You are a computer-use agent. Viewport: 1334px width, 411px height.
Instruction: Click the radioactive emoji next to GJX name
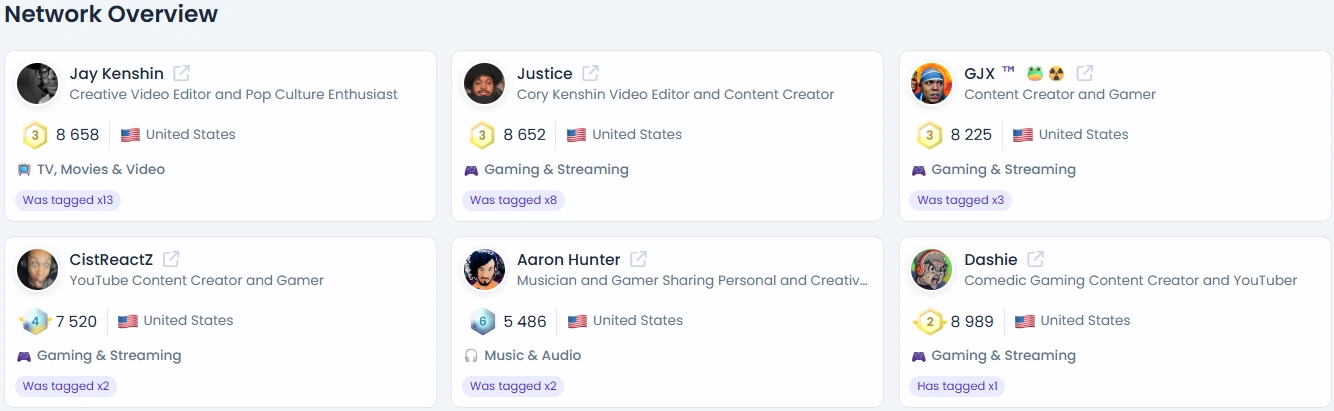(1056, 73)
